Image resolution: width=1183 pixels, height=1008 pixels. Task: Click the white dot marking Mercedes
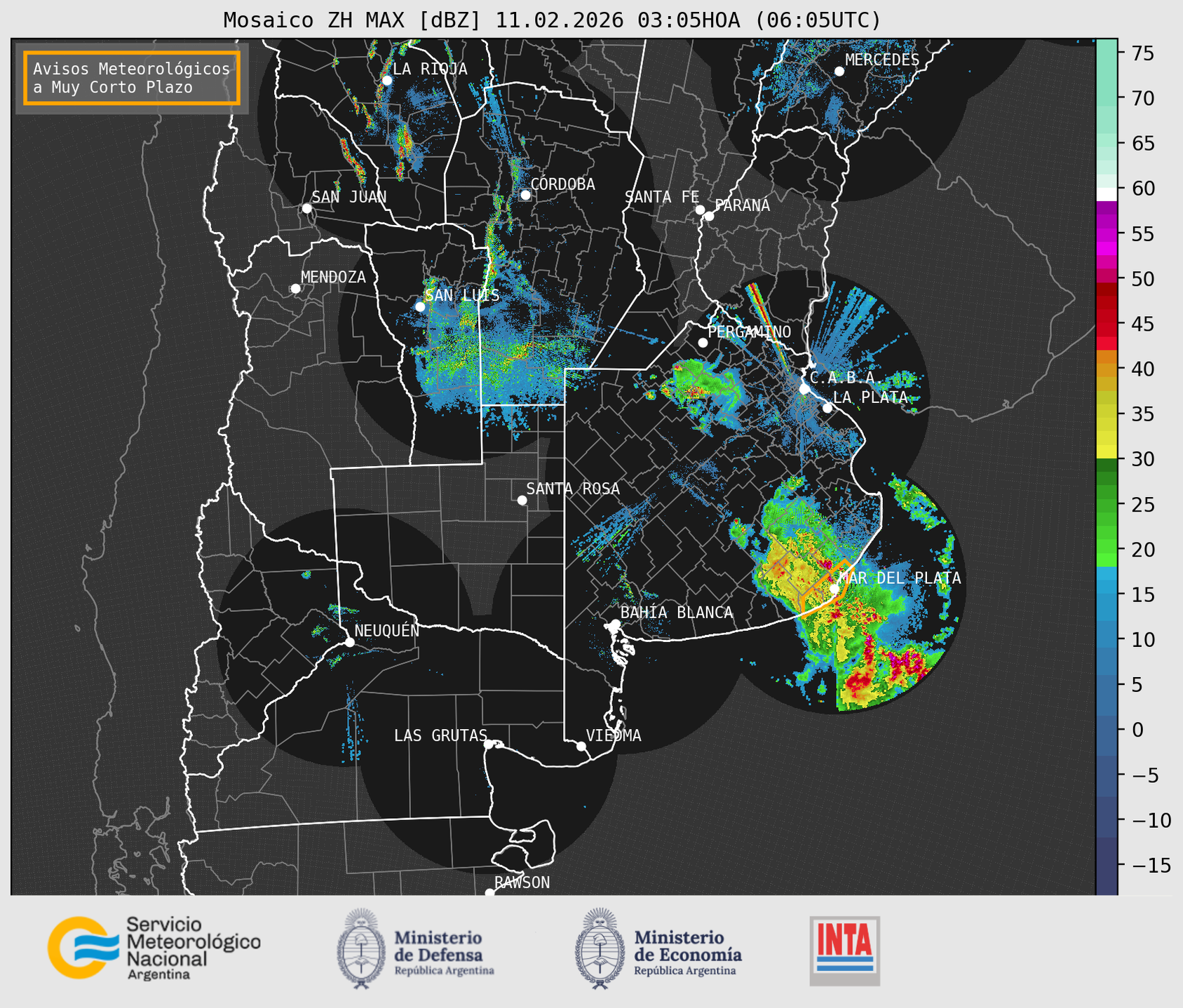(839, 71)
